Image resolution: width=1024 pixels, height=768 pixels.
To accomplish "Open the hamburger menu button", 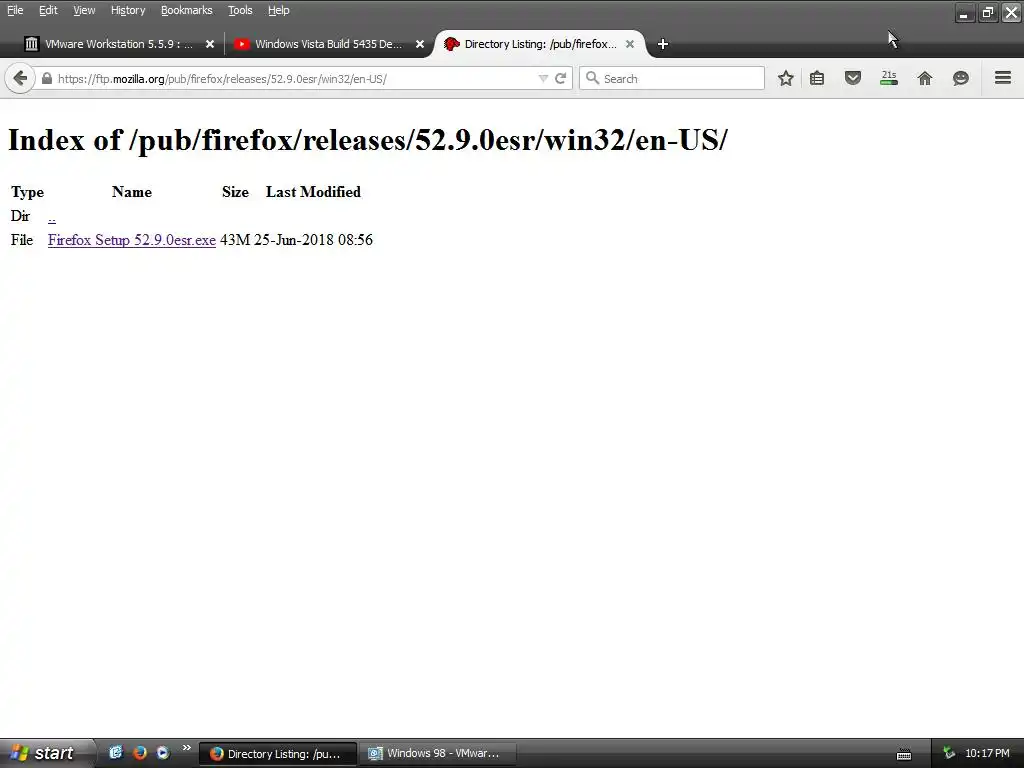I will point(1003,78).
